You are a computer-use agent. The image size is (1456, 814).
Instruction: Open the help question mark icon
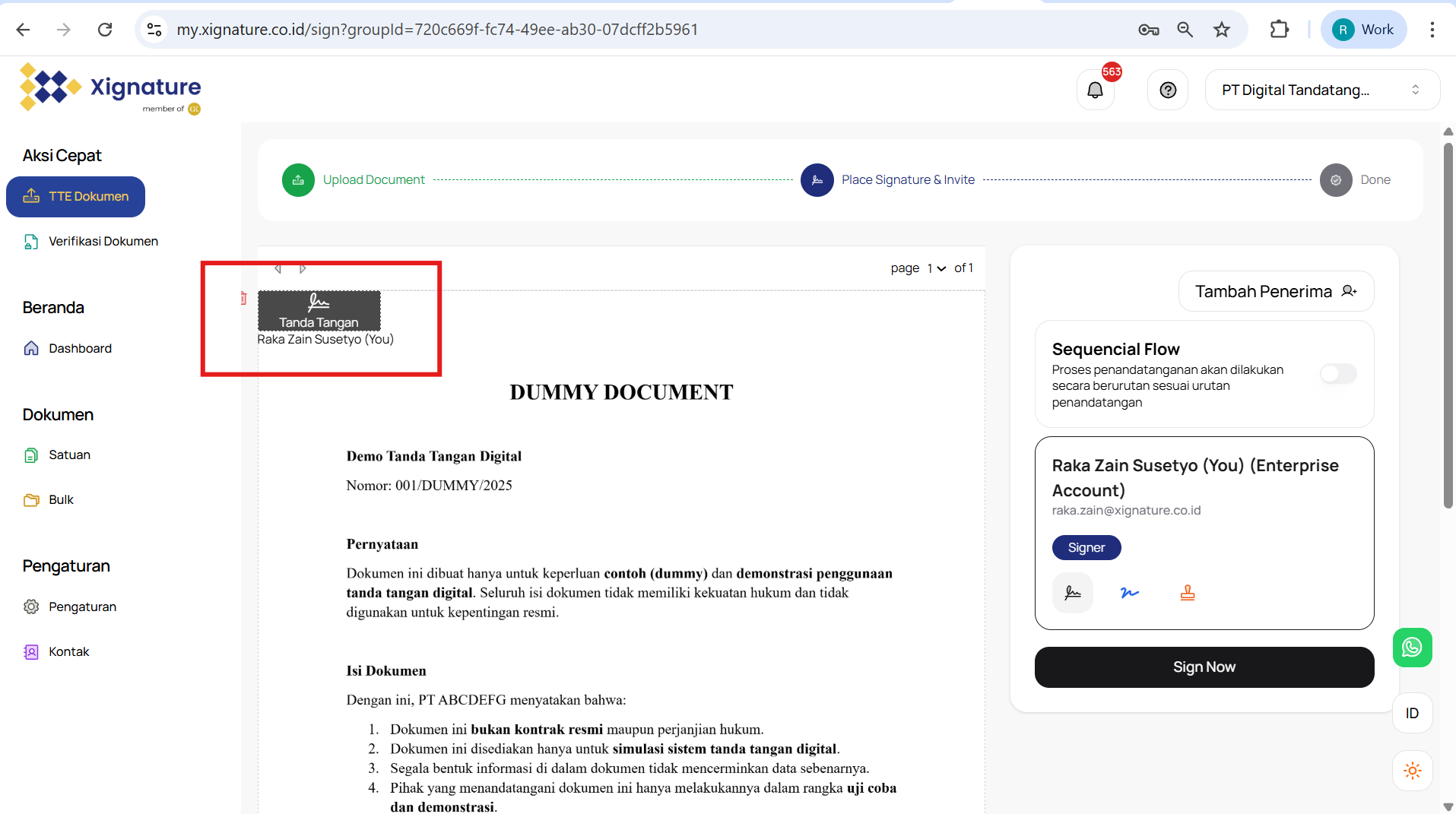point(1168,90)
